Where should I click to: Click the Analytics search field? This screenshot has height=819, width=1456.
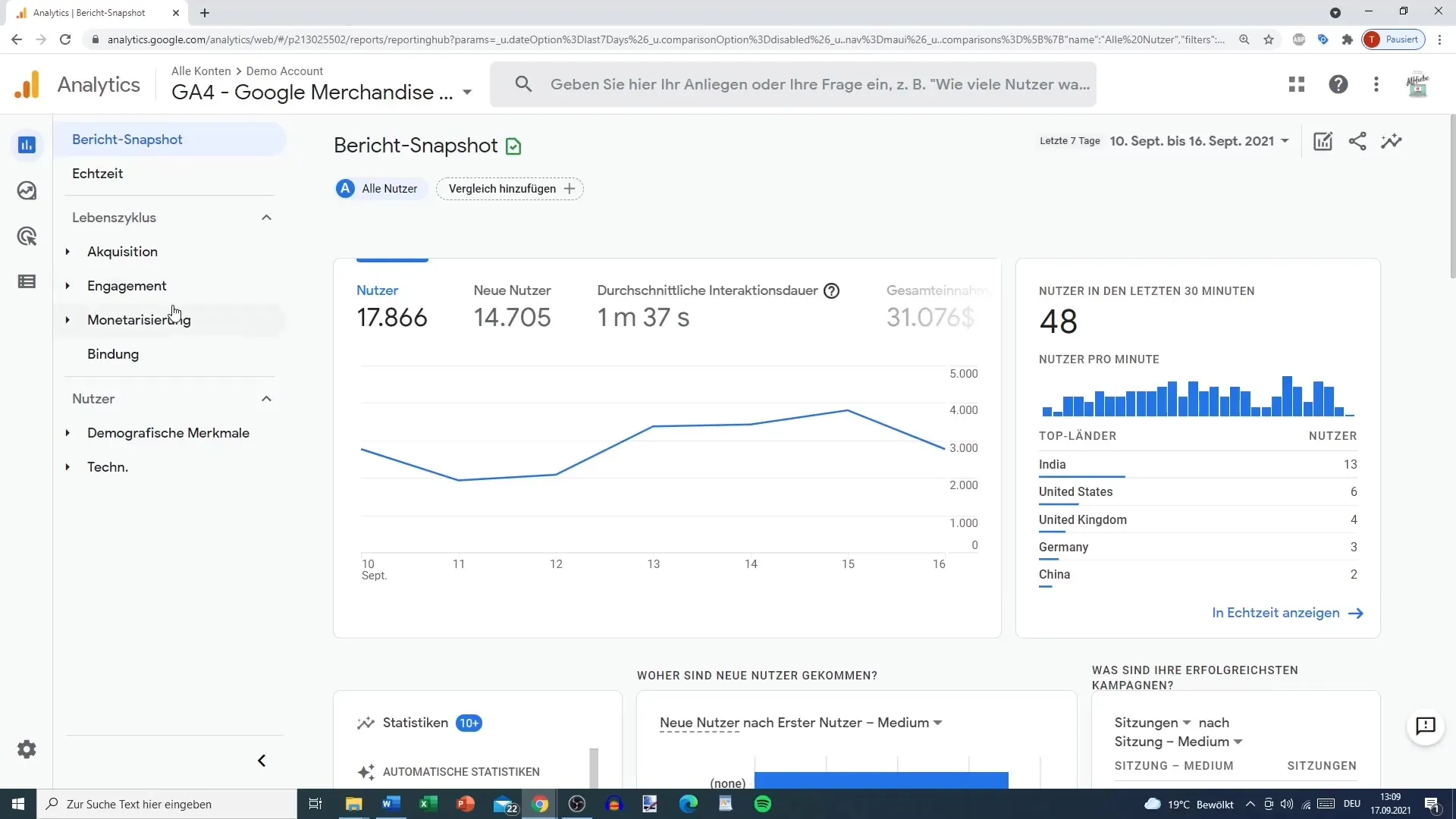pos(793,84)
